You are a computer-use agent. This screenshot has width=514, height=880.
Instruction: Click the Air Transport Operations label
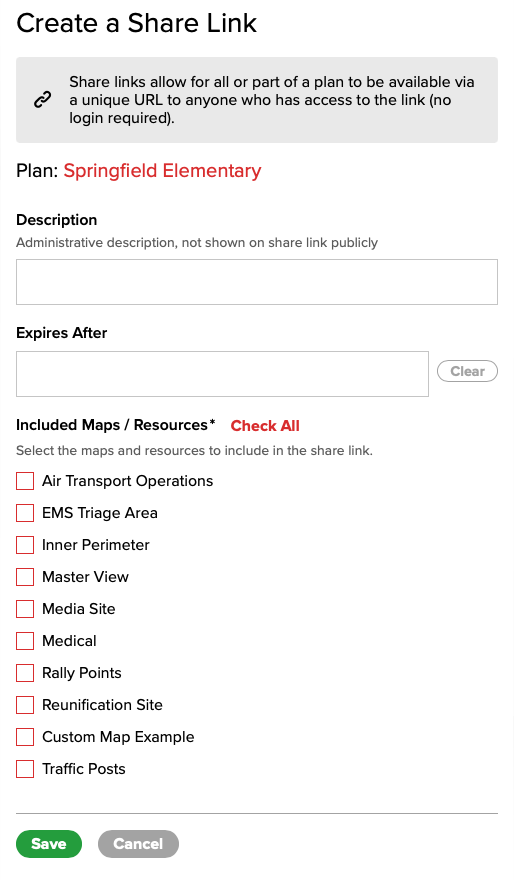pyautogui.click(x=127, y=481)
